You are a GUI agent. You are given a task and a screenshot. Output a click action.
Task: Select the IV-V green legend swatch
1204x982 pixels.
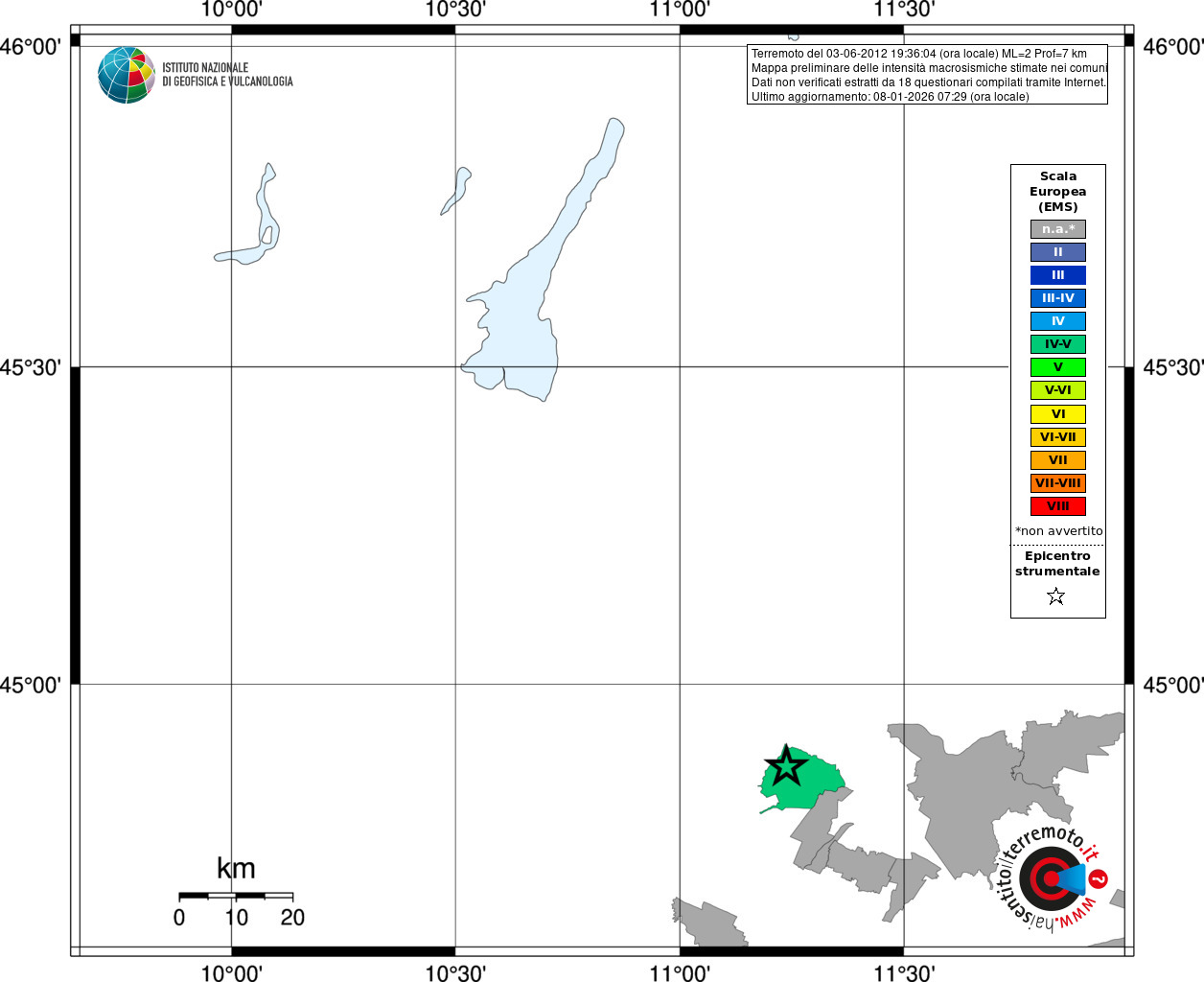pos(1058,344)
